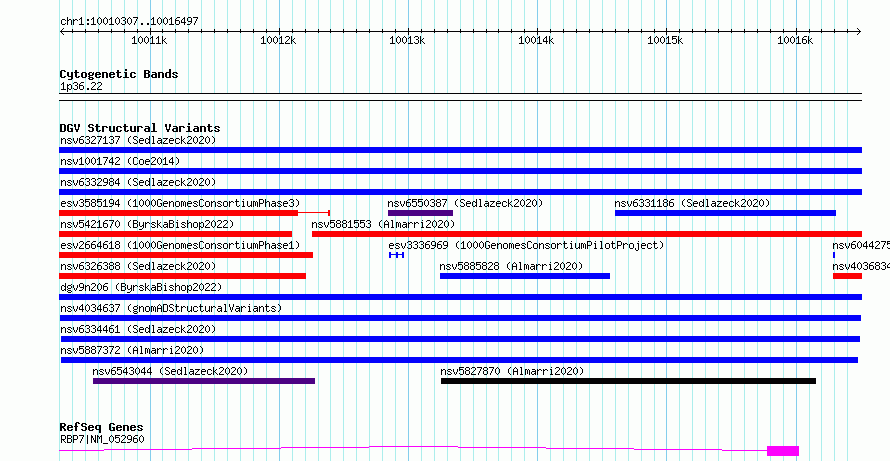
Task: Select the purple bar under nsv6550387
Action: coord(420,213)
